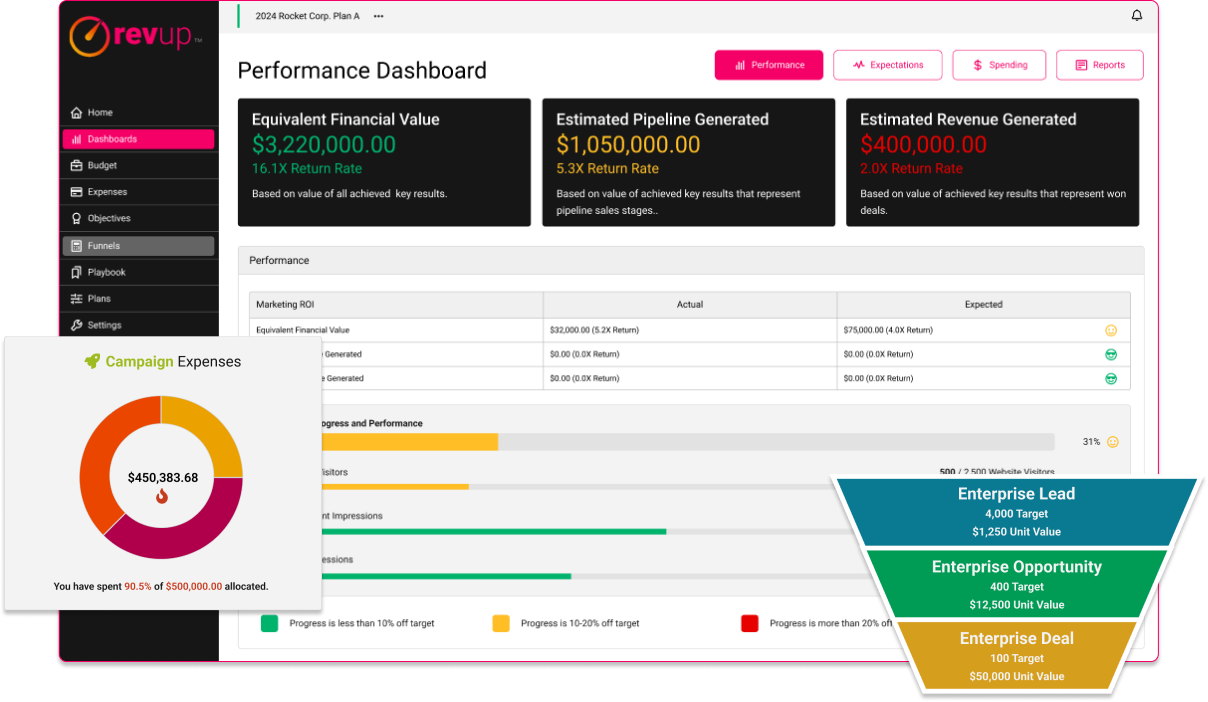The width and height of the screenshot is (1208, 702).
Task: Open the notifications bell
Action: [1137, 16]
